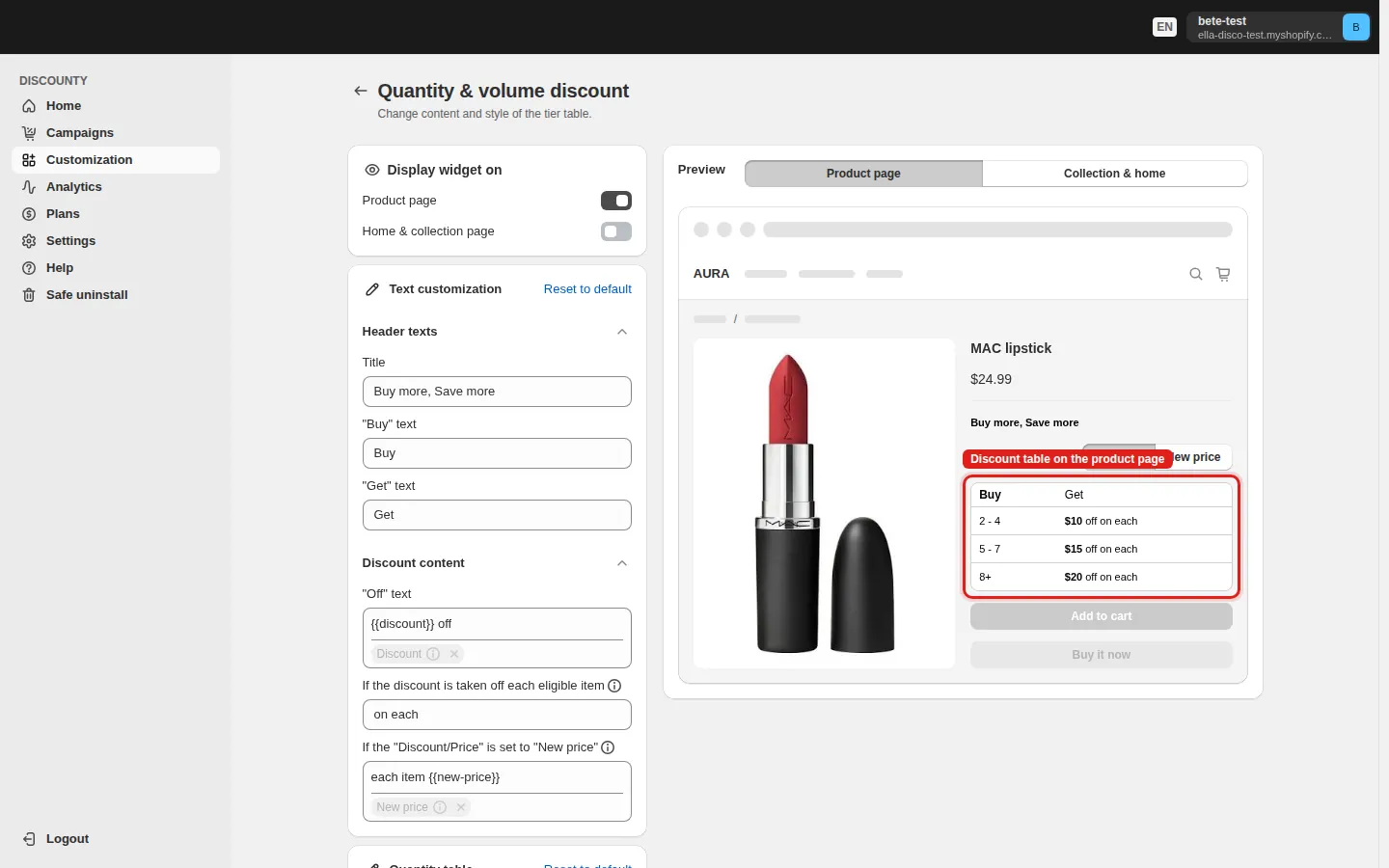
Task: Collapse the Discount content section
Action: [x=622, y=563]
